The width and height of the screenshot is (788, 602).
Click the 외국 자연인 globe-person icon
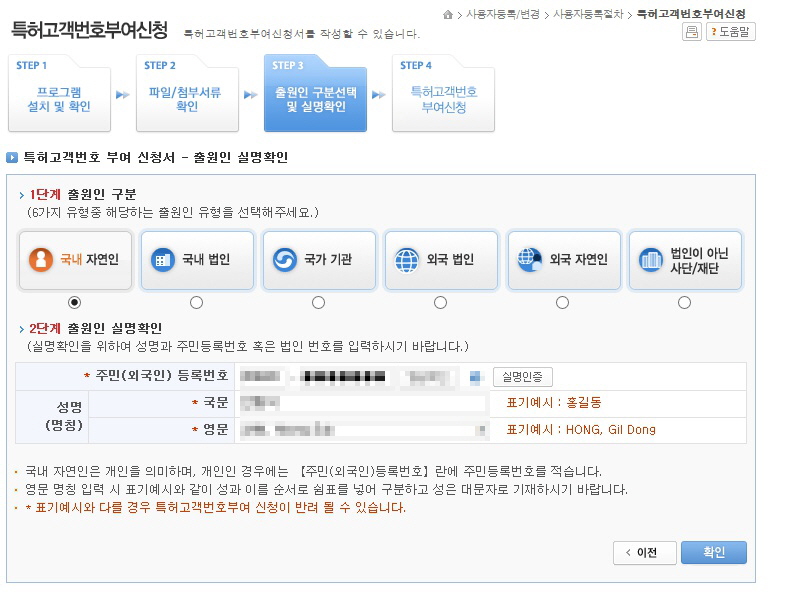click(530, 260)
